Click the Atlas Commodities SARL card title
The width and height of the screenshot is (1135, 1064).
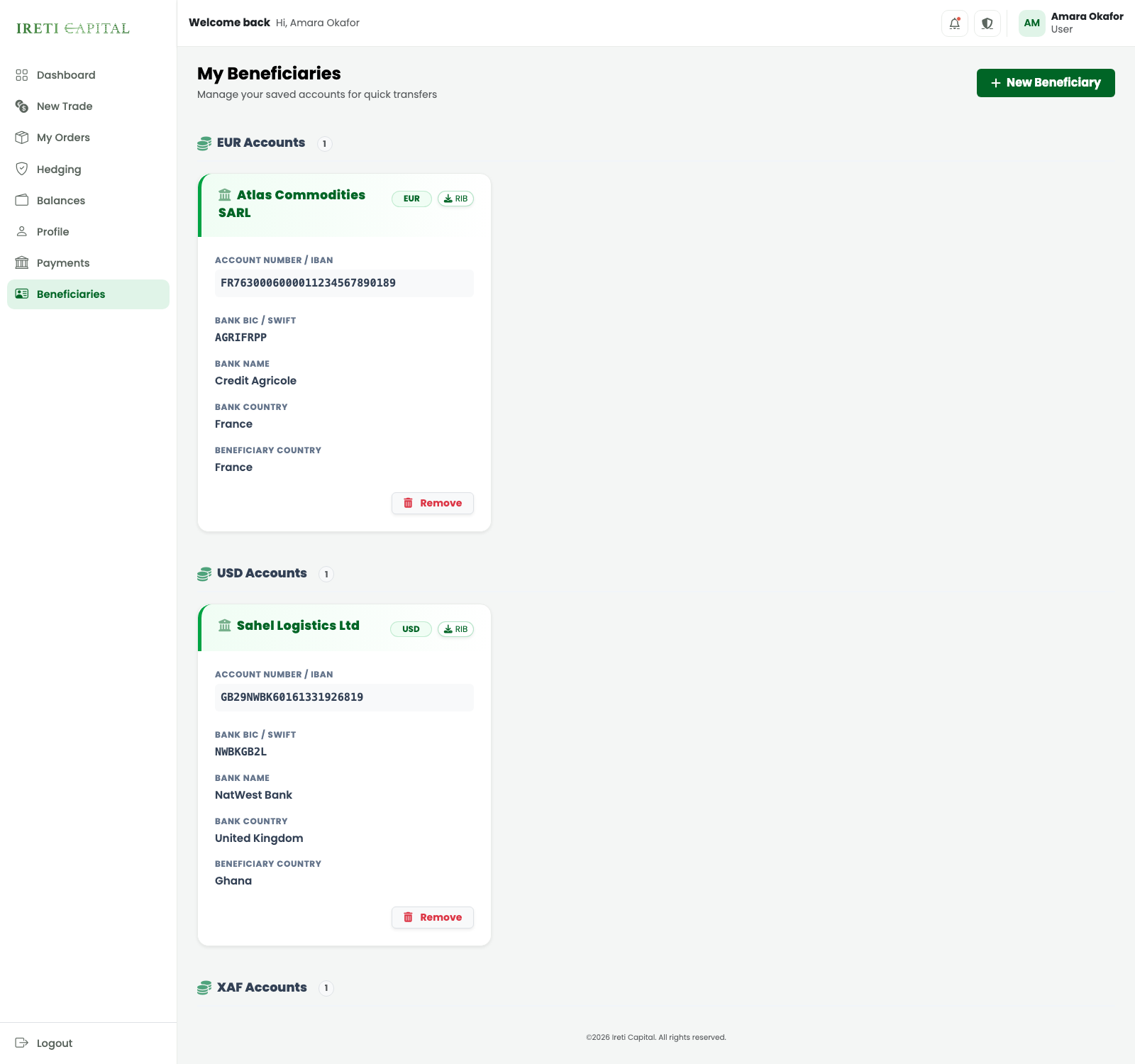pyautogui.click(x=292, y=204)
